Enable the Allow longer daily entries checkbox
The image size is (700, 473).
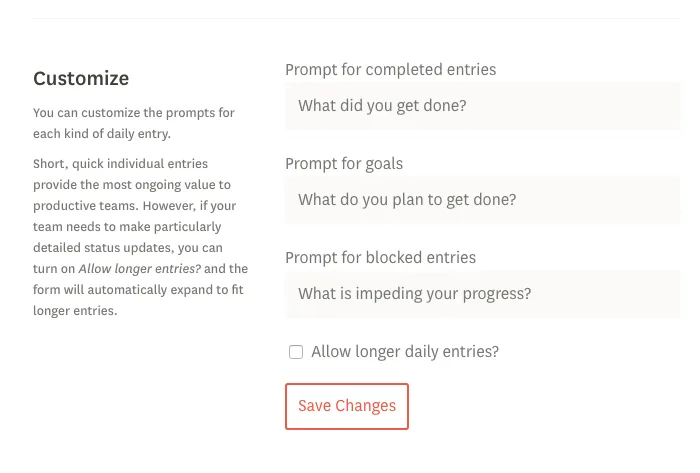click(296, 352)
